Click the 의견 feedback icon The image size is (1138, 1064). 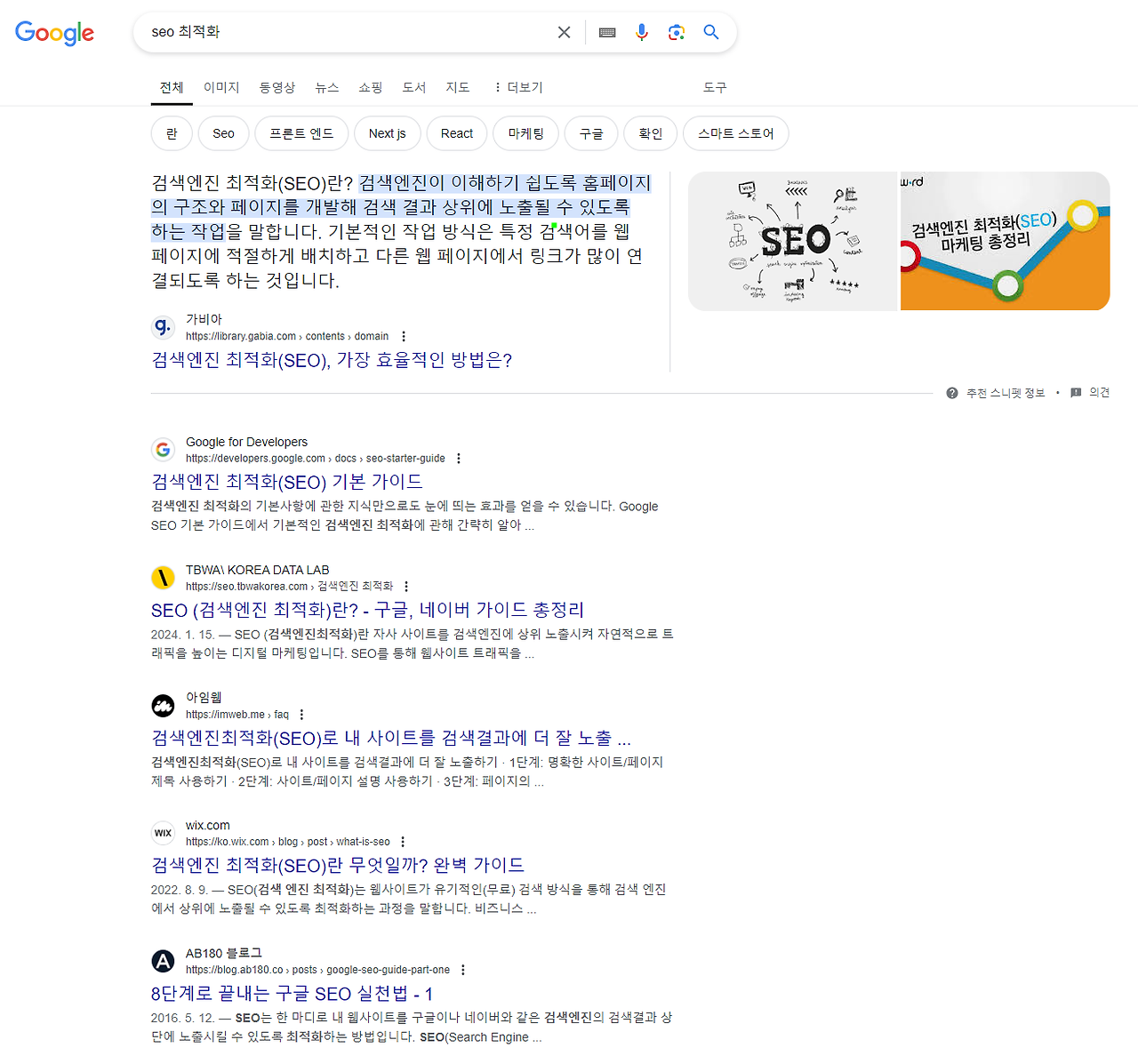[1076, 392]
